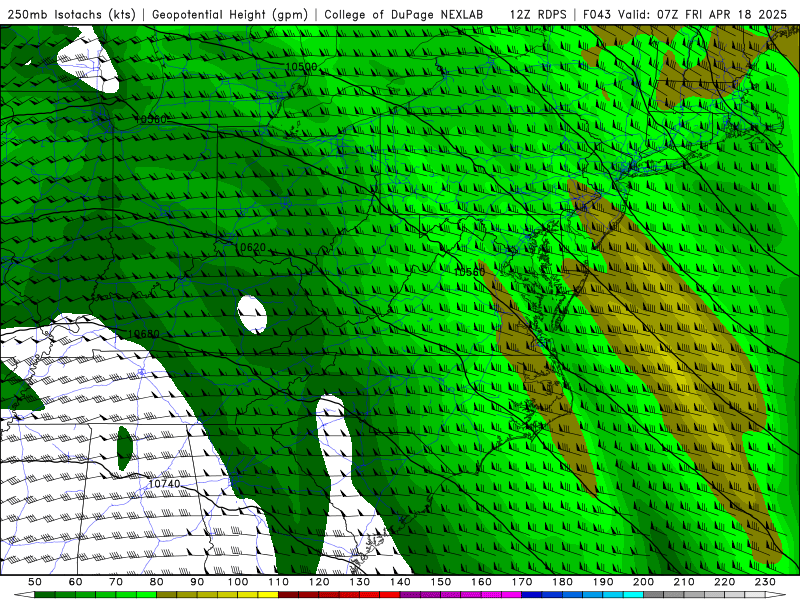This screenshot has height=600, width=800.
Task: Click the '100' value on the color scale
Action: coord(238,582)
